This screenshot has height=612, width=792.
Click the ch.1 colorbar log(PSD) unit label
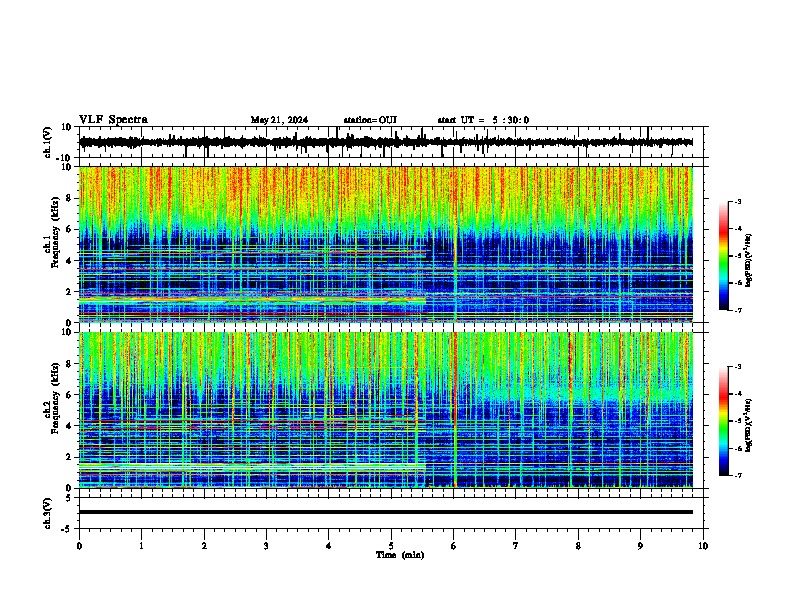pos(748,260)
